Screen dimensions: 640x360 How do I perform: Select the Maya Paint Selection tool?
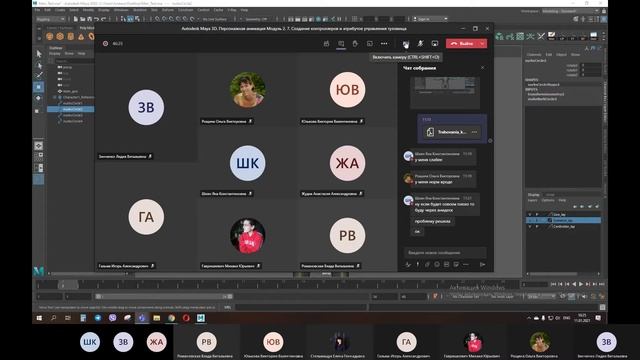[39, 76]
